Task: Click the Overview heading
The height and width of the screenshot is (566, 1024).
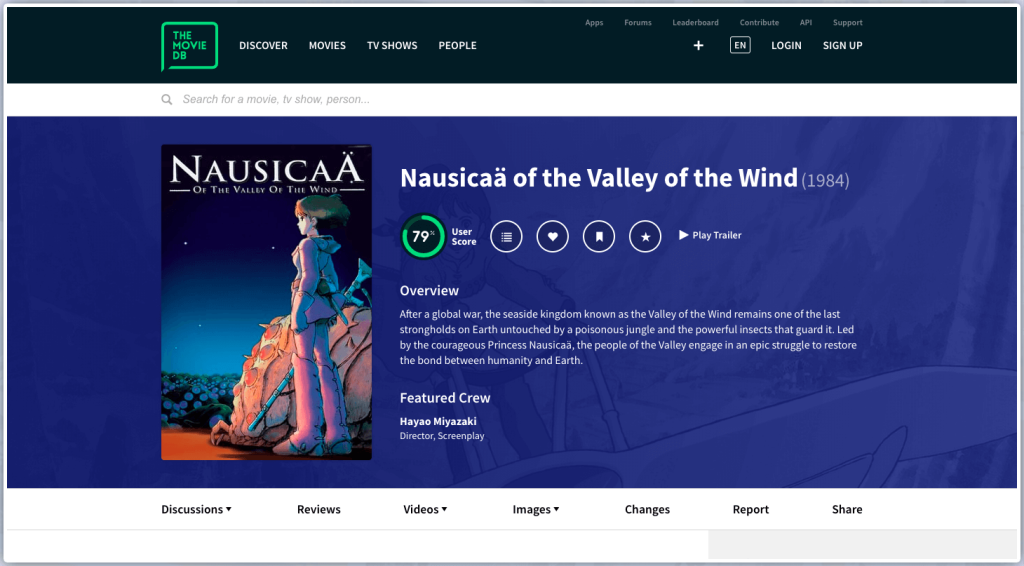Action: (x=429, y=291)
